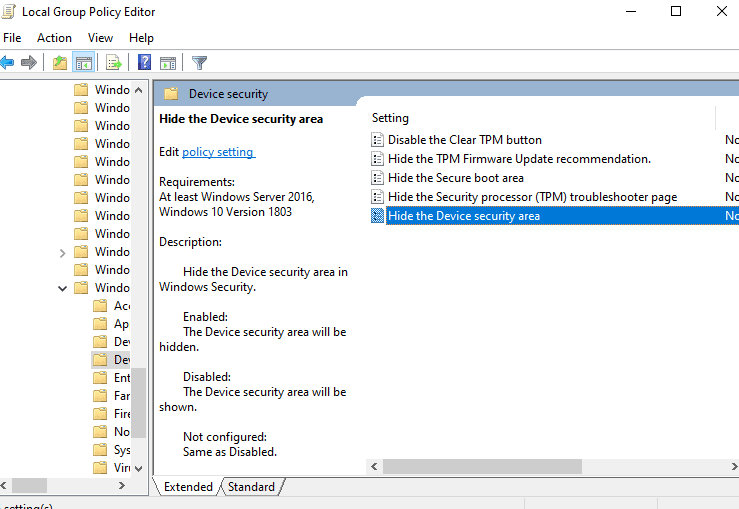
Task: Open the File menu
Action: pyautogui.click(x=12, y=38)
